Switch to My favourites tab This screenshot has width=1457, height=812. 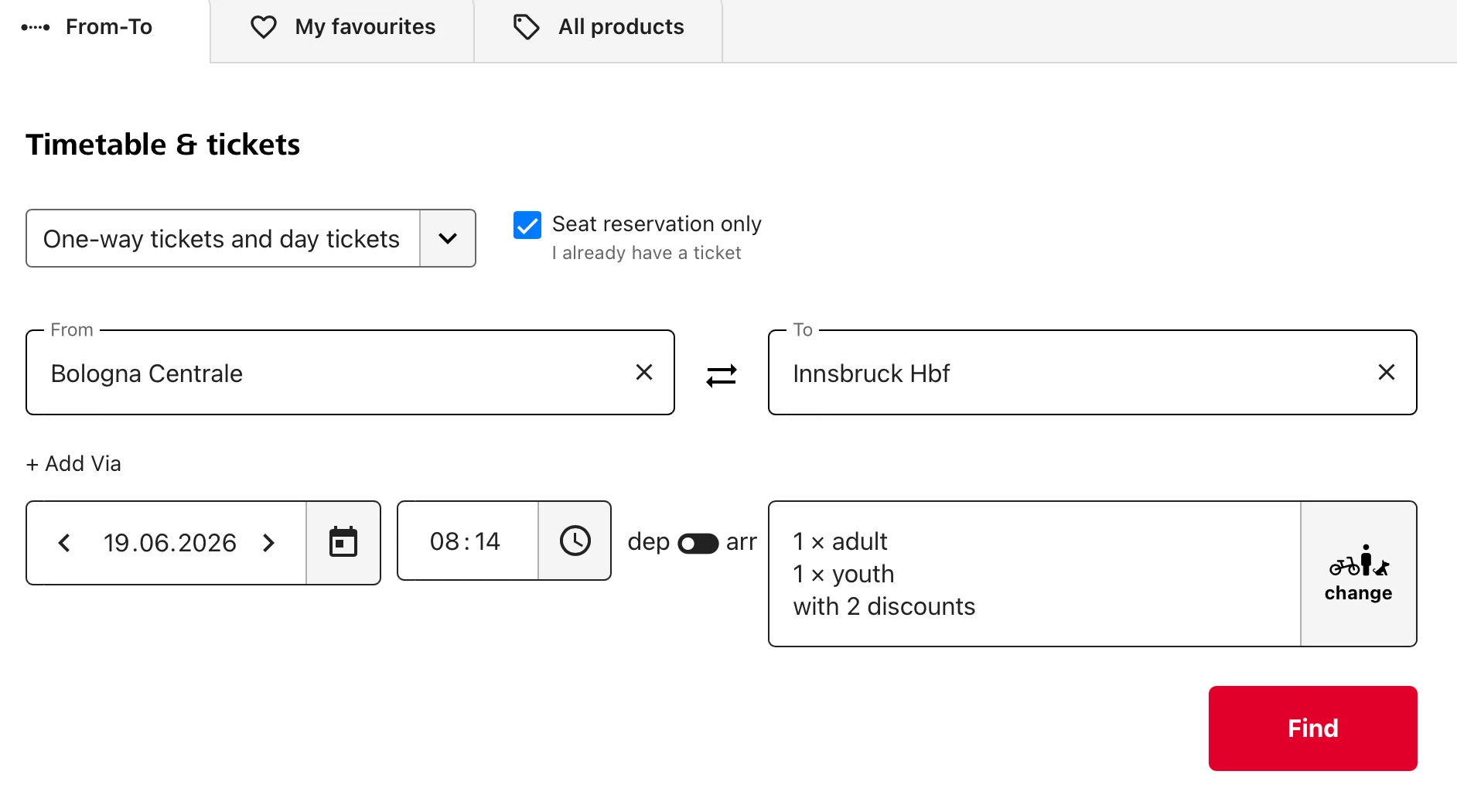coord(343,27)
